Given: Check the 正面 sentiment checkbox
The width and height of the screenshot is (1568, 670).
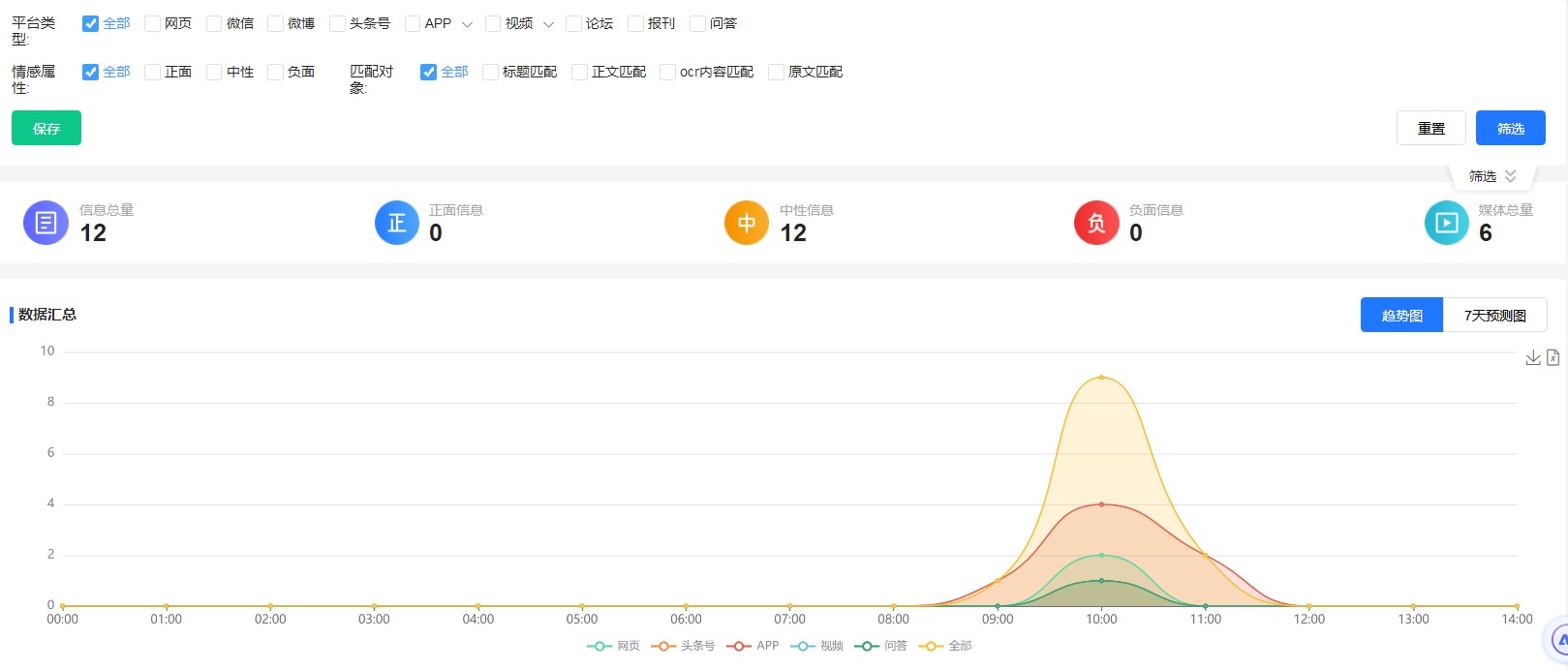Looking at the screenshot, I should [x=152, y=72].
